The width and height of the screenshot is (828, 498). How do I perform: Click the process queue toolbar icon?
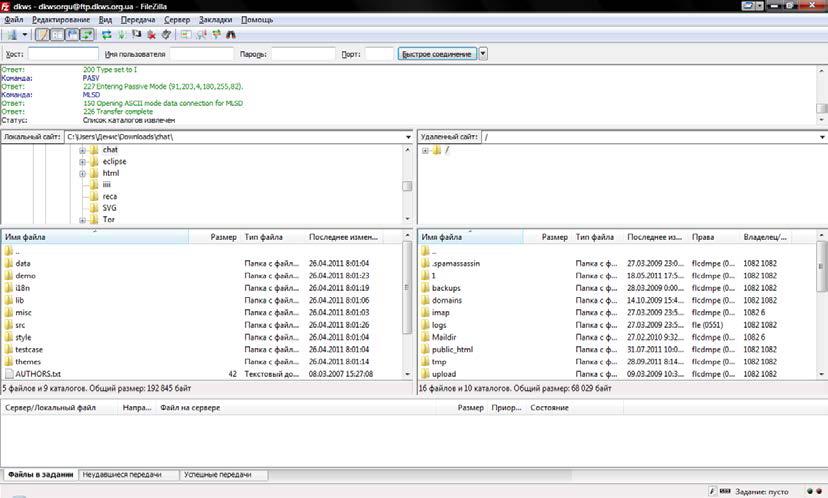(122, 35)
